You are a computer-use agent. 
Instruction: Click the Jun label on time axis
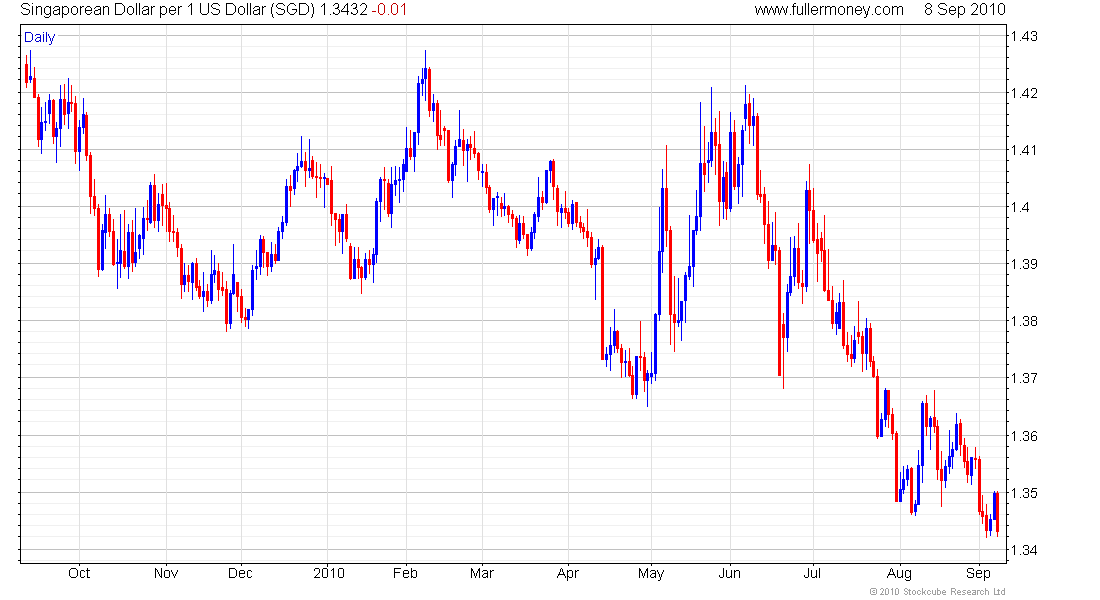point(730,573)
